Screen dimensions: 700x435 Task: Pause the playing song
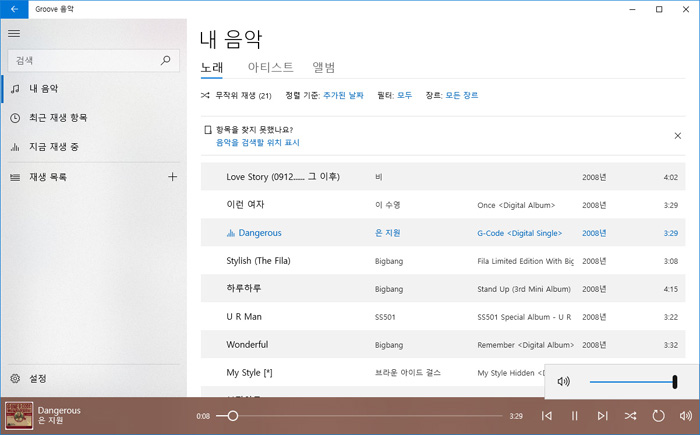tap(575, 416)
